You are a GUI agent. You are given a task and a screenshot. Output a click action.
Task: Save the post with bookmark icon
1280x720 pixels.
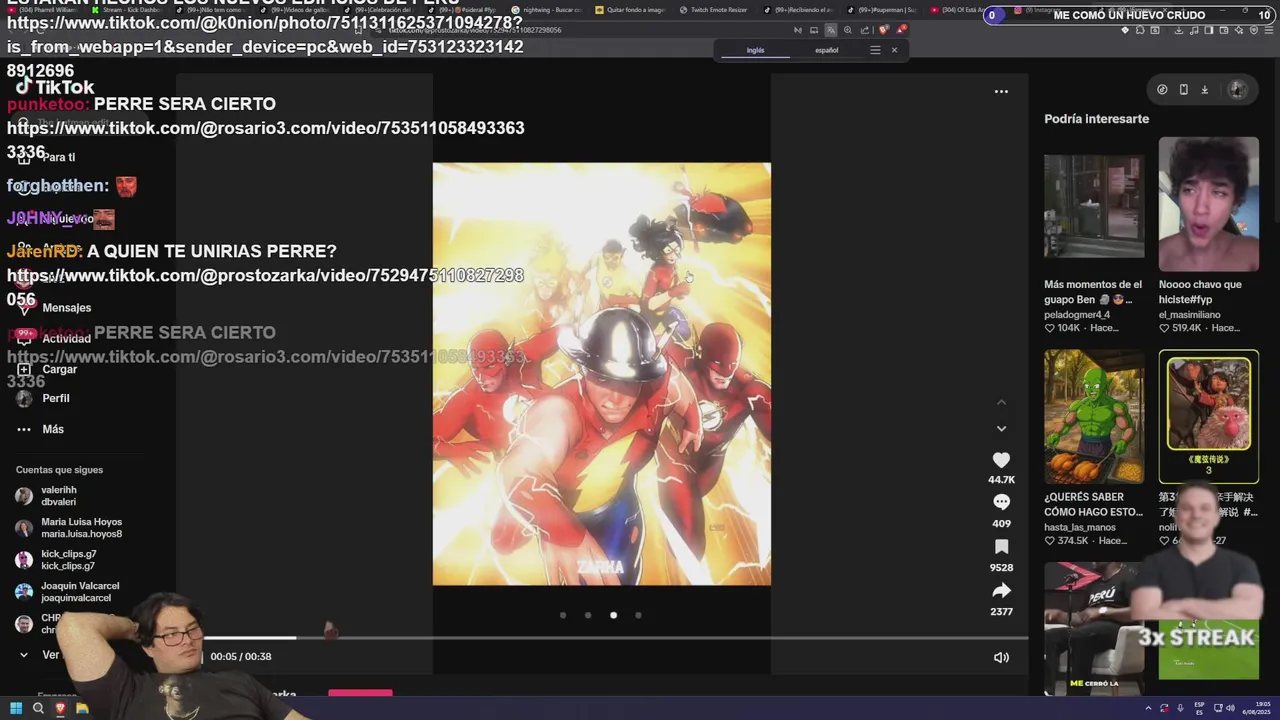click(1001, 546)
